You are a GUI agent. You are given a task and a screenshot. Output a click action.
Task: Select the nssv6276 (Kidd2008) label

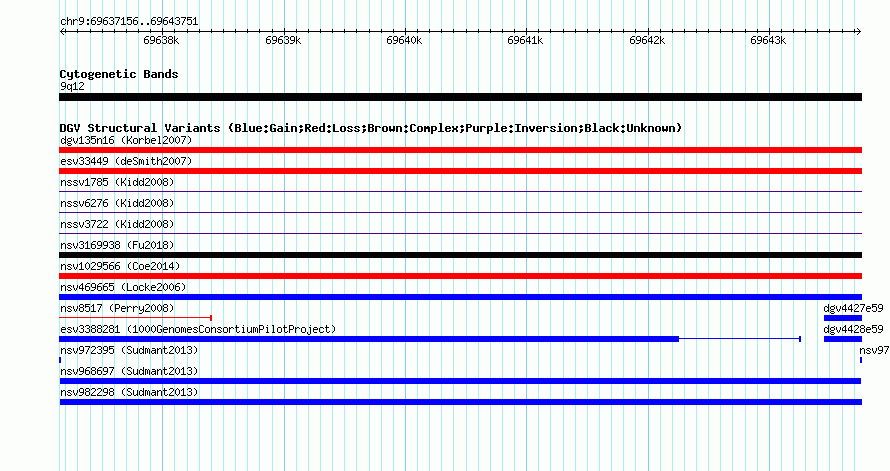point(117,203)
